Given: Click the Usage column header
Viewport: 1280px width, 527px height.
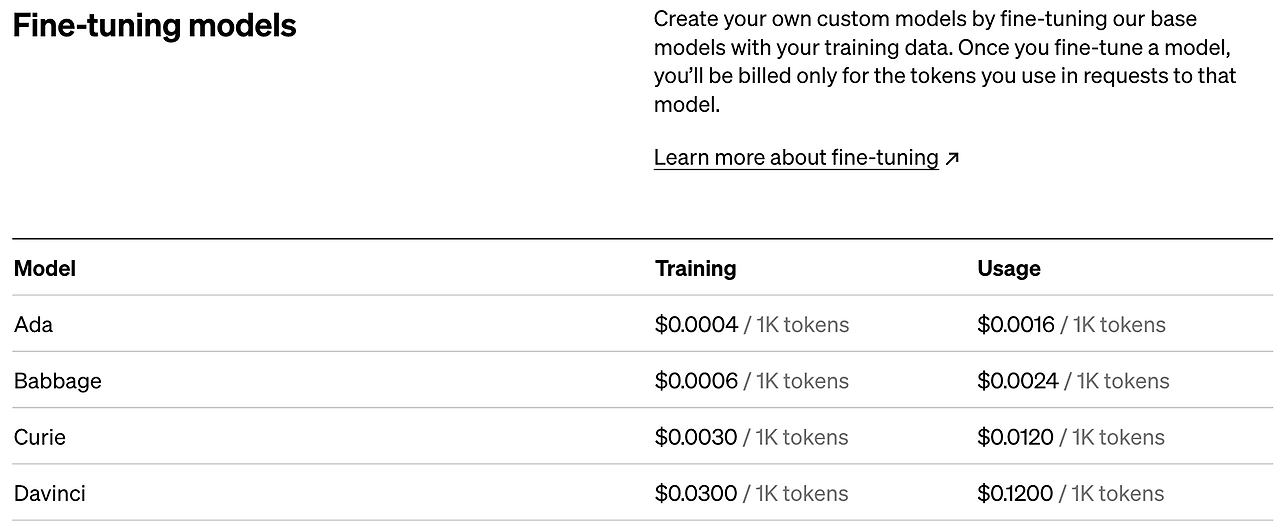Looking at the screenshot, I should pyautogui.click(x=1009, y=268).
